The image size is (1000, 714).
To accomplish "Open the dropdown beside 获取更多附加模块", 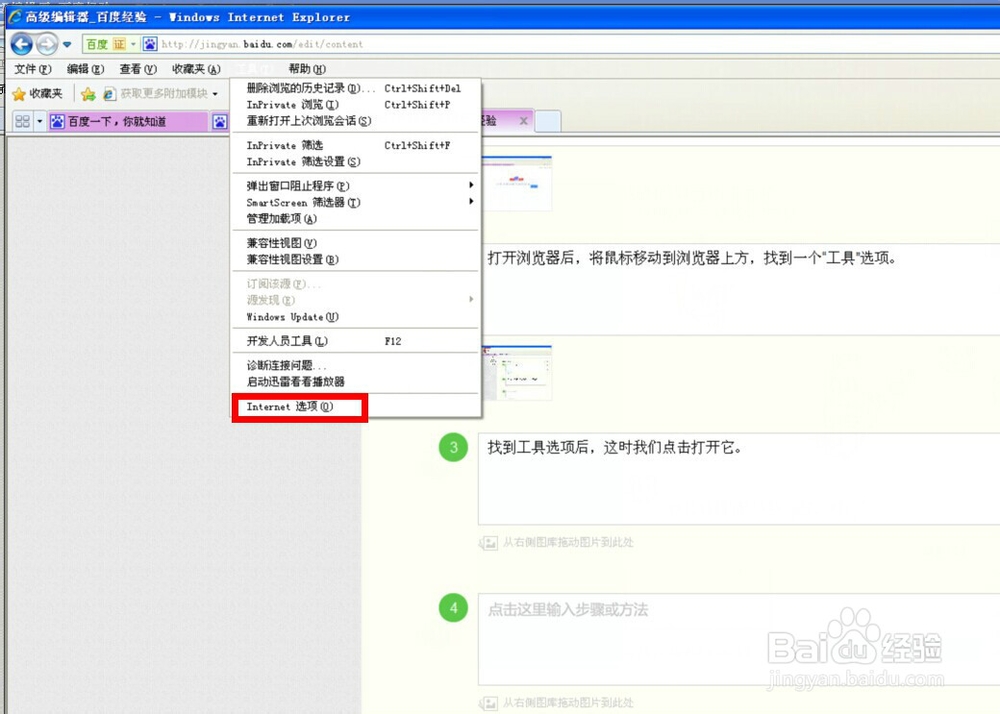I will 213,94.
